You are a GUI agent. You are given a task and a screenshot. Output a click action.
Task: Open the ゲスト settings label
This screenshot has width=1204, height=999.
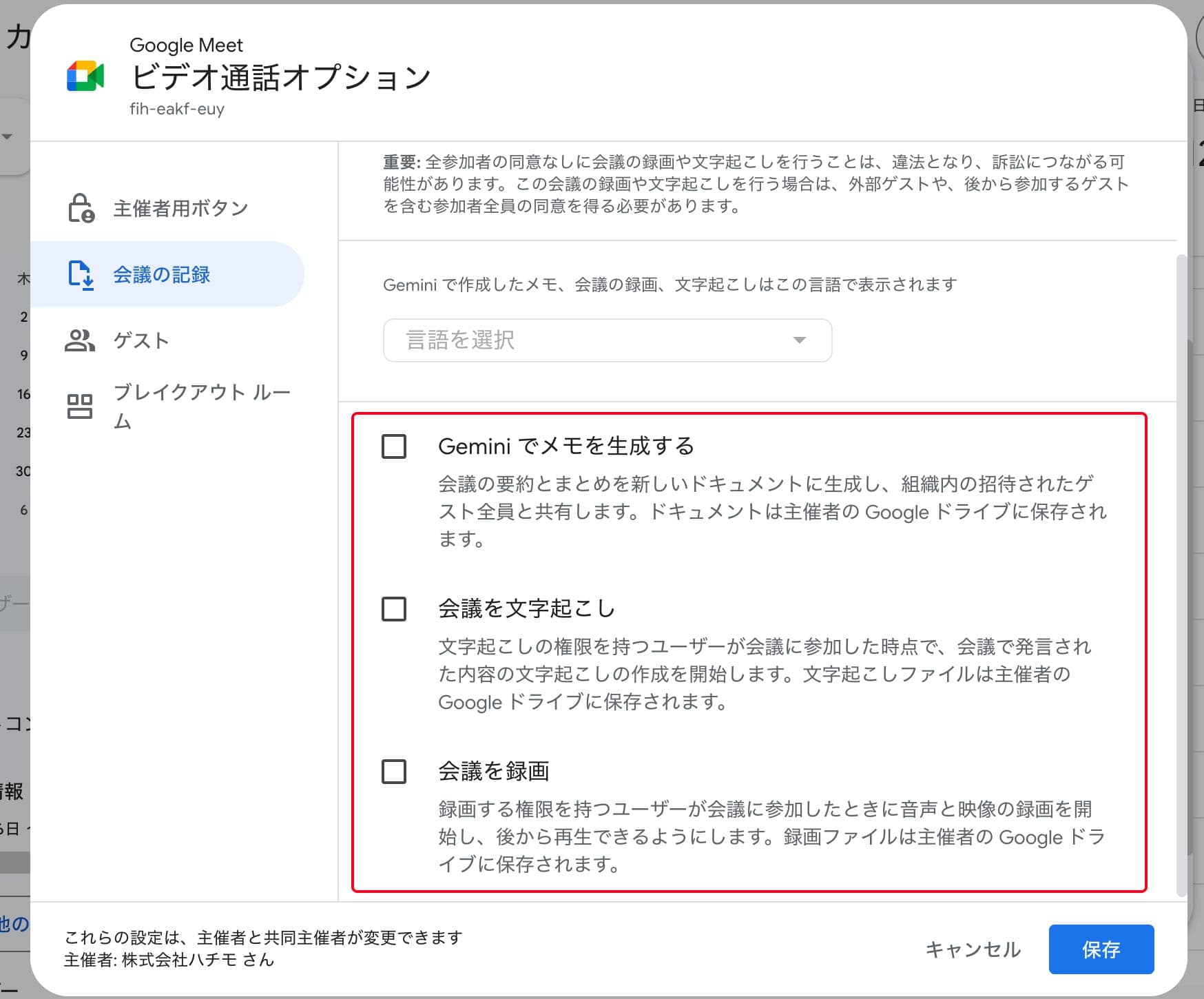141,340
